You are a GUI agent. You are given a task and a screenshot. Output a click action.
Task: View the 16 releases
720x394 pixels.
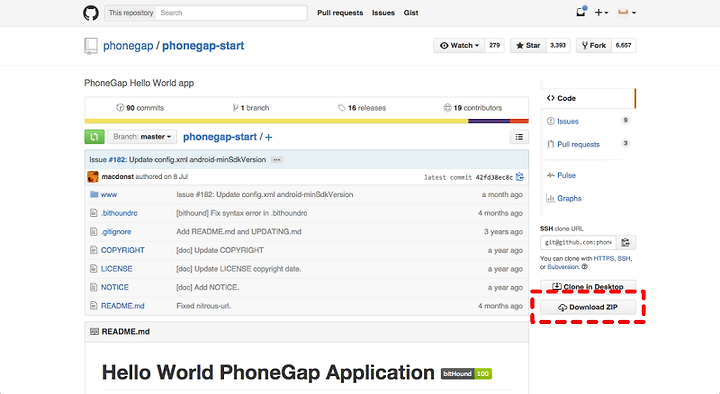pos(362,108)
